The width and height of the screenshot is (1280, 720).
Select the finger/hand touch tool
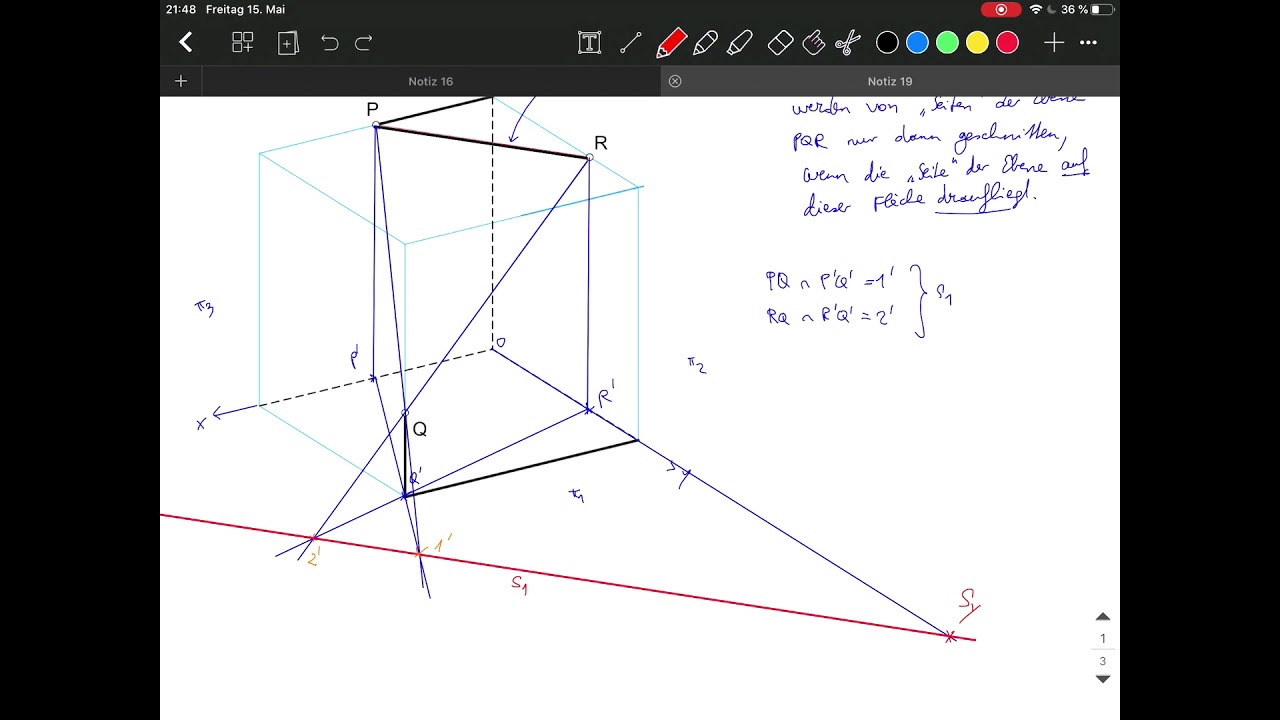point(814,43)
